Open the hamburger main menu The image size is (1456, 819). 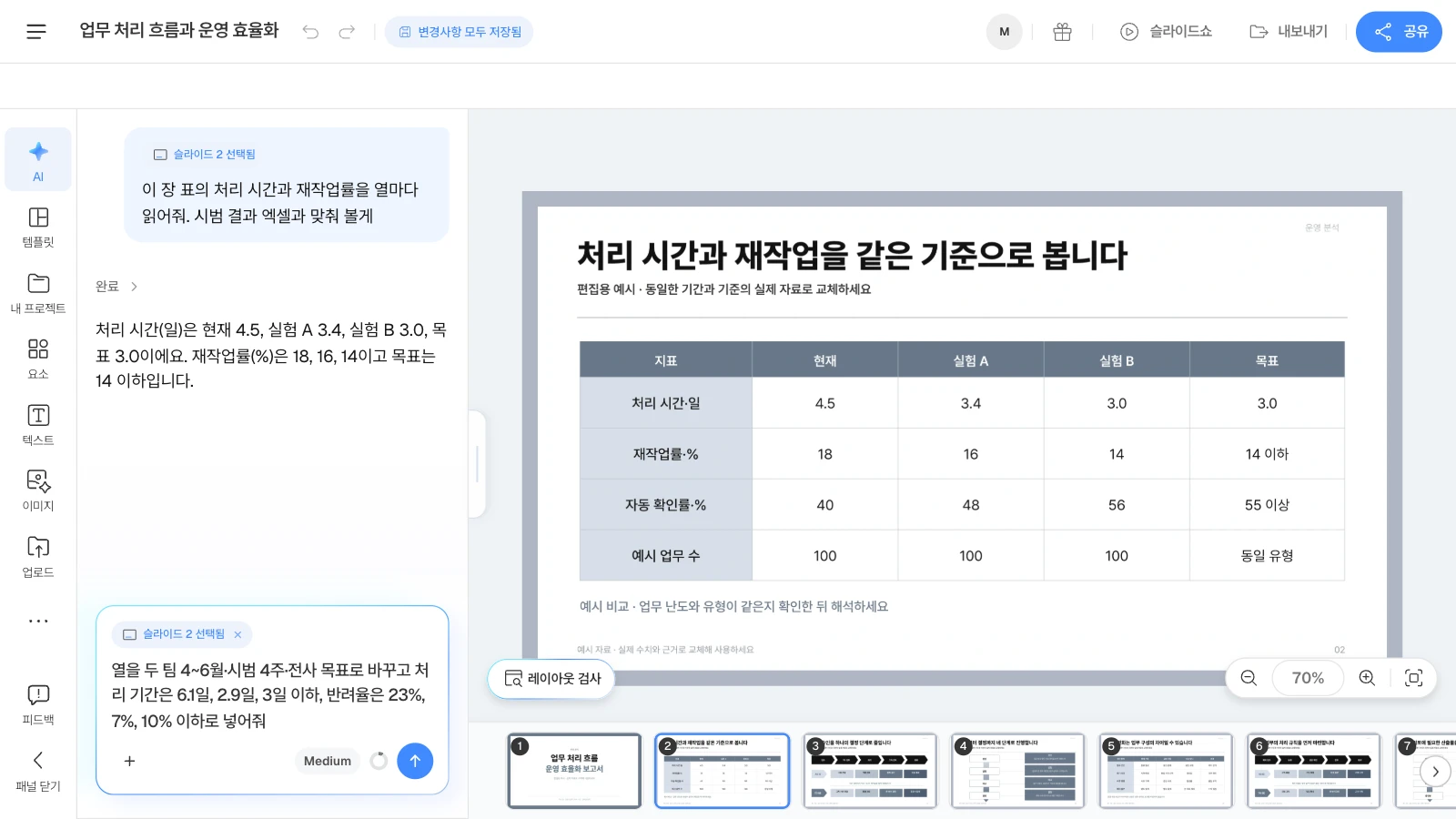pyautogui.click(x=36, y=32)
